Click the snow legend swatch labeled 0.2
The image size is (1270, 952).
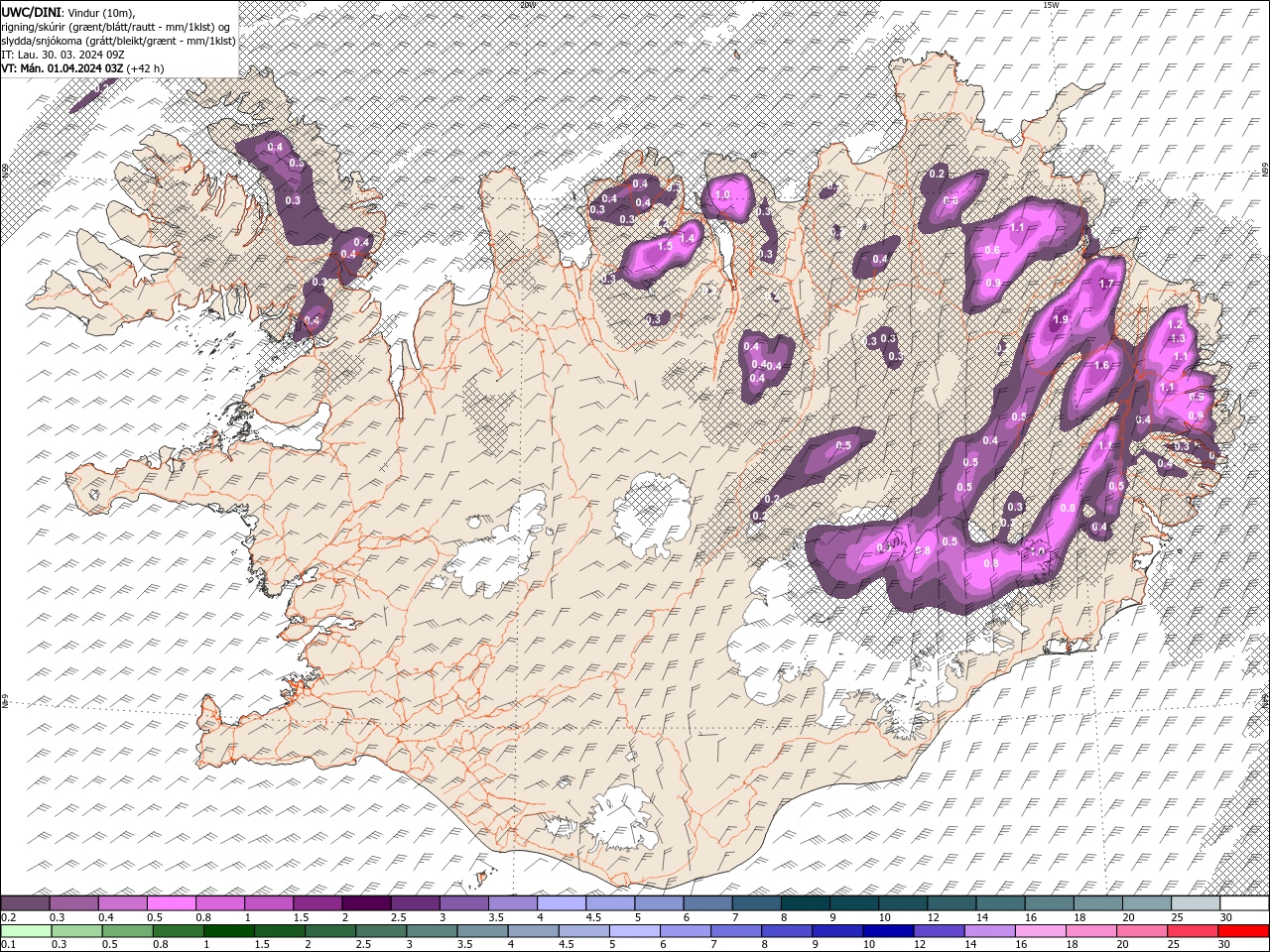pos(26,903)
